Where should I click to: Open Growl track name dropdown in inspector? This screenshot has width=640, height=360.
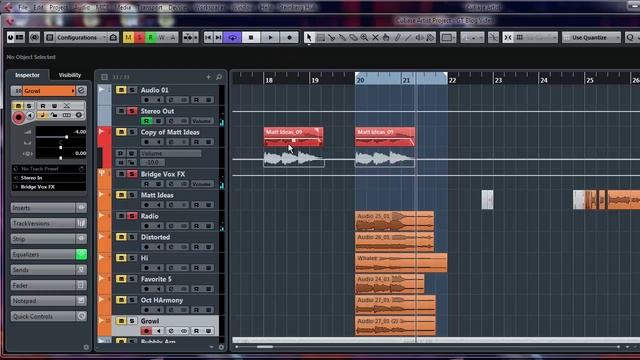(73, 91)
